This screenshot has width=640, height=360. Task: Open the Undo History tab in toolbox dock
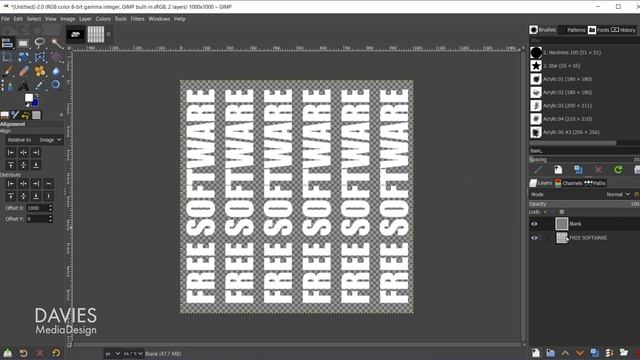26,116
